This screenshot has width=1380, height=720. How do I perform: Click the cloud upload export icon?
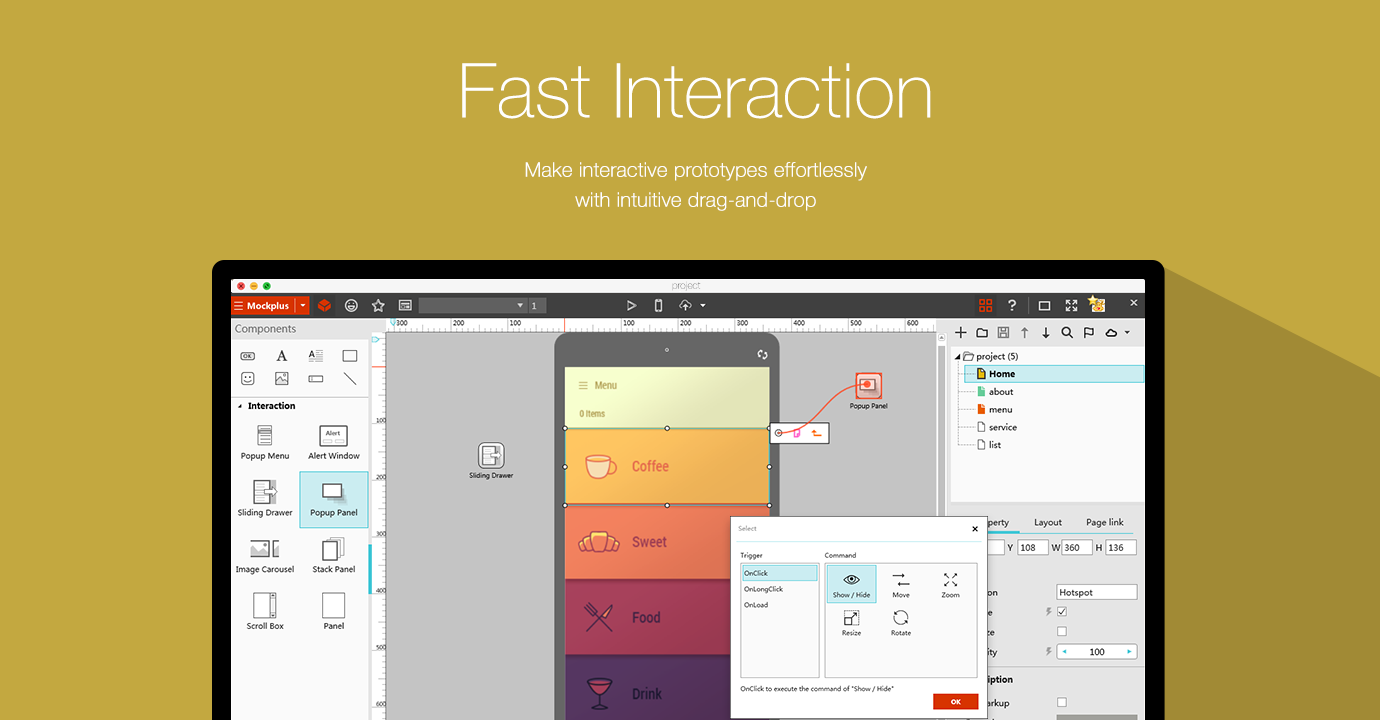tap(685, 305)
